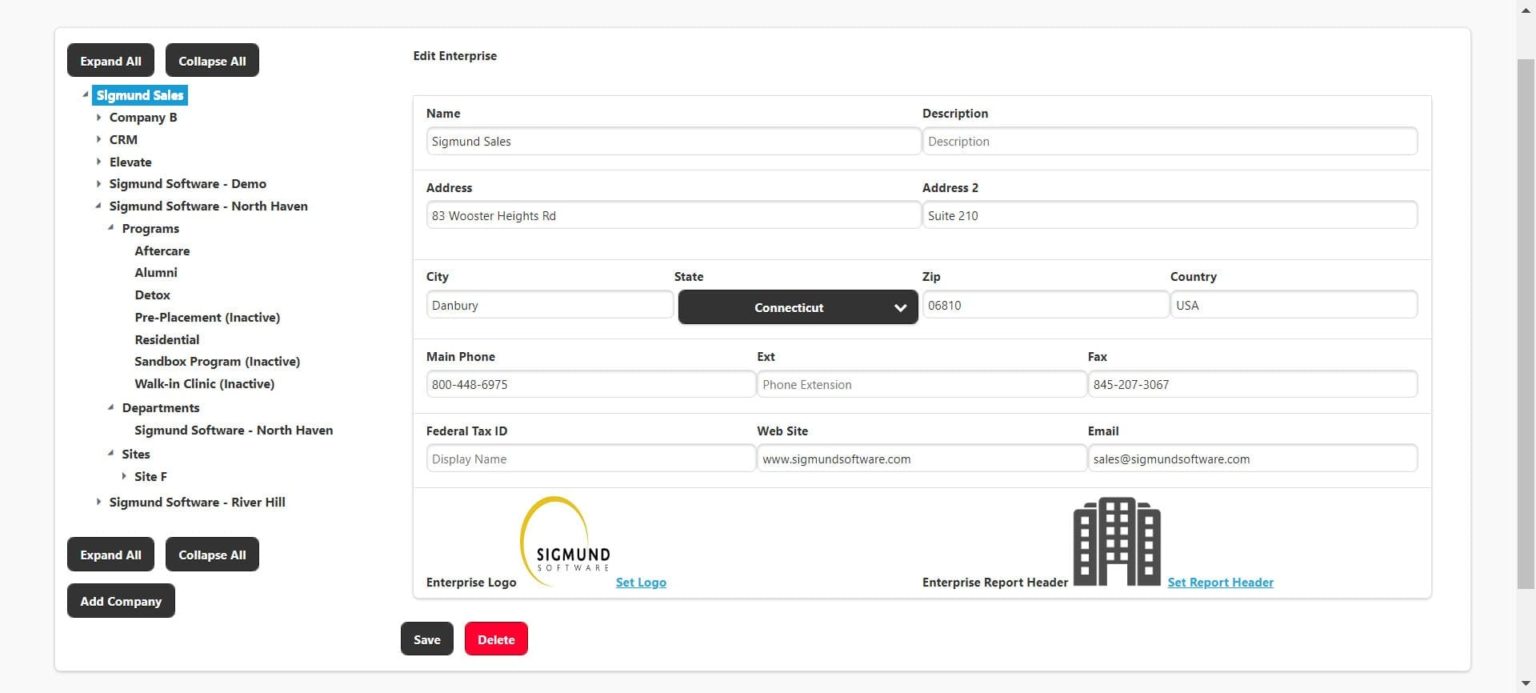1536x693 pixels.
Task: Expand Sigmund Software - River Hill
Action: (x=99, y=502)
